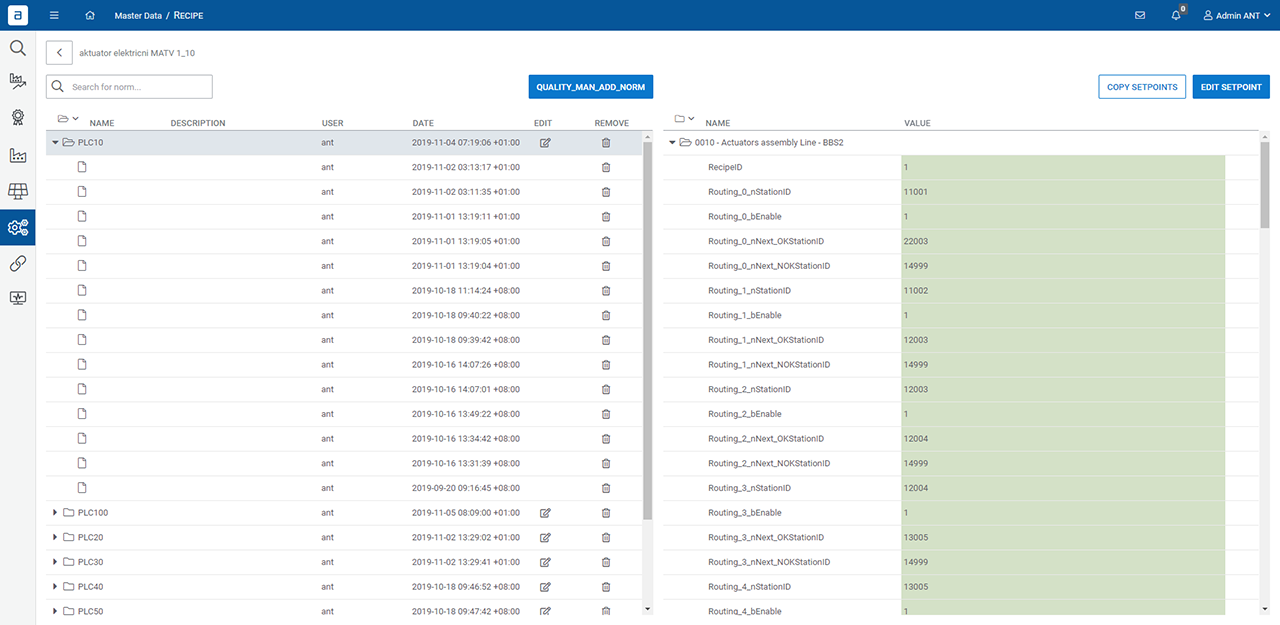Focus the Search for norm field
Viewport: 1280px width, 625px height.
click(129, 87)
